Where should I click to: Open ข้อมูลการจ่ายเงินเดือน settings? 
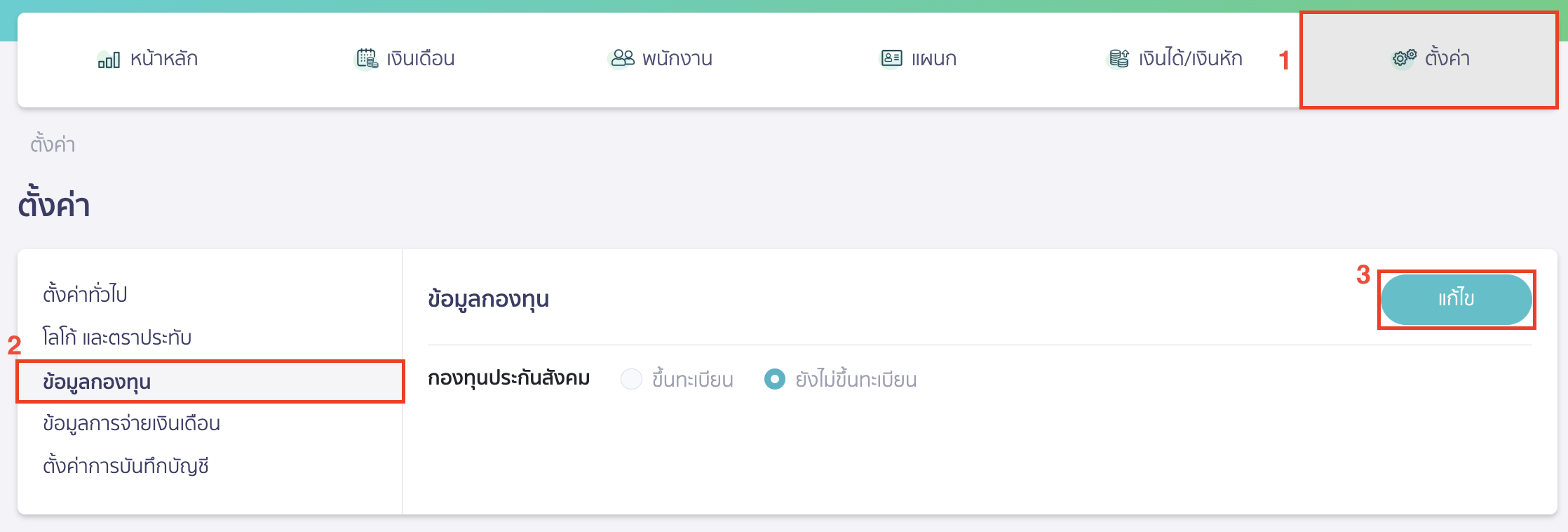tap(130, 424)
